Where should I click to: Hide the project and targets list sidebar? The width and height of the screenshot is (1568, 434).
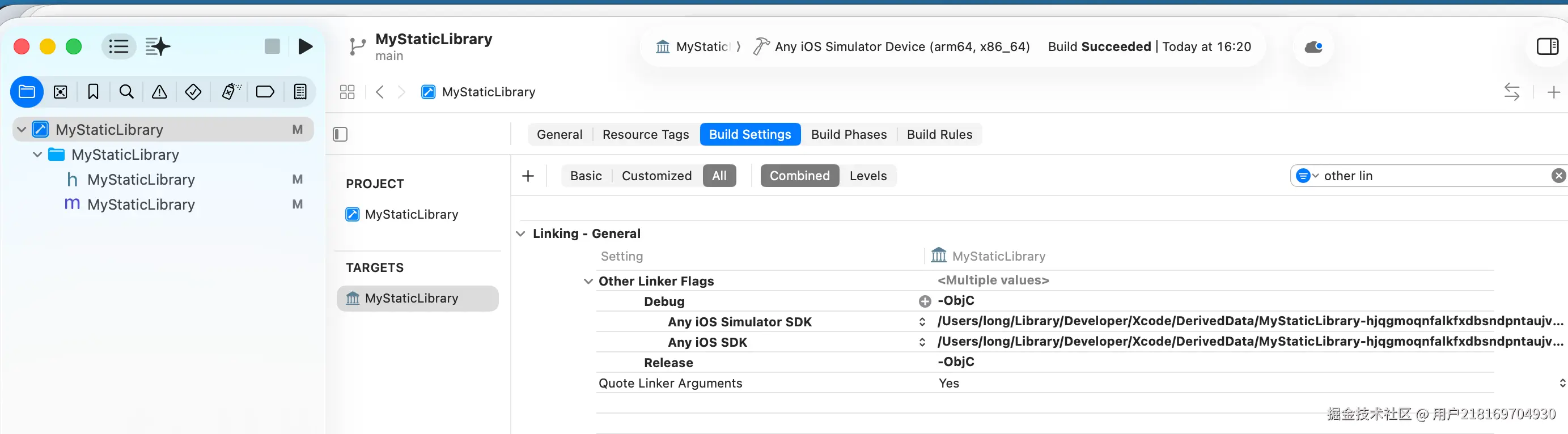tap(340, 134)
